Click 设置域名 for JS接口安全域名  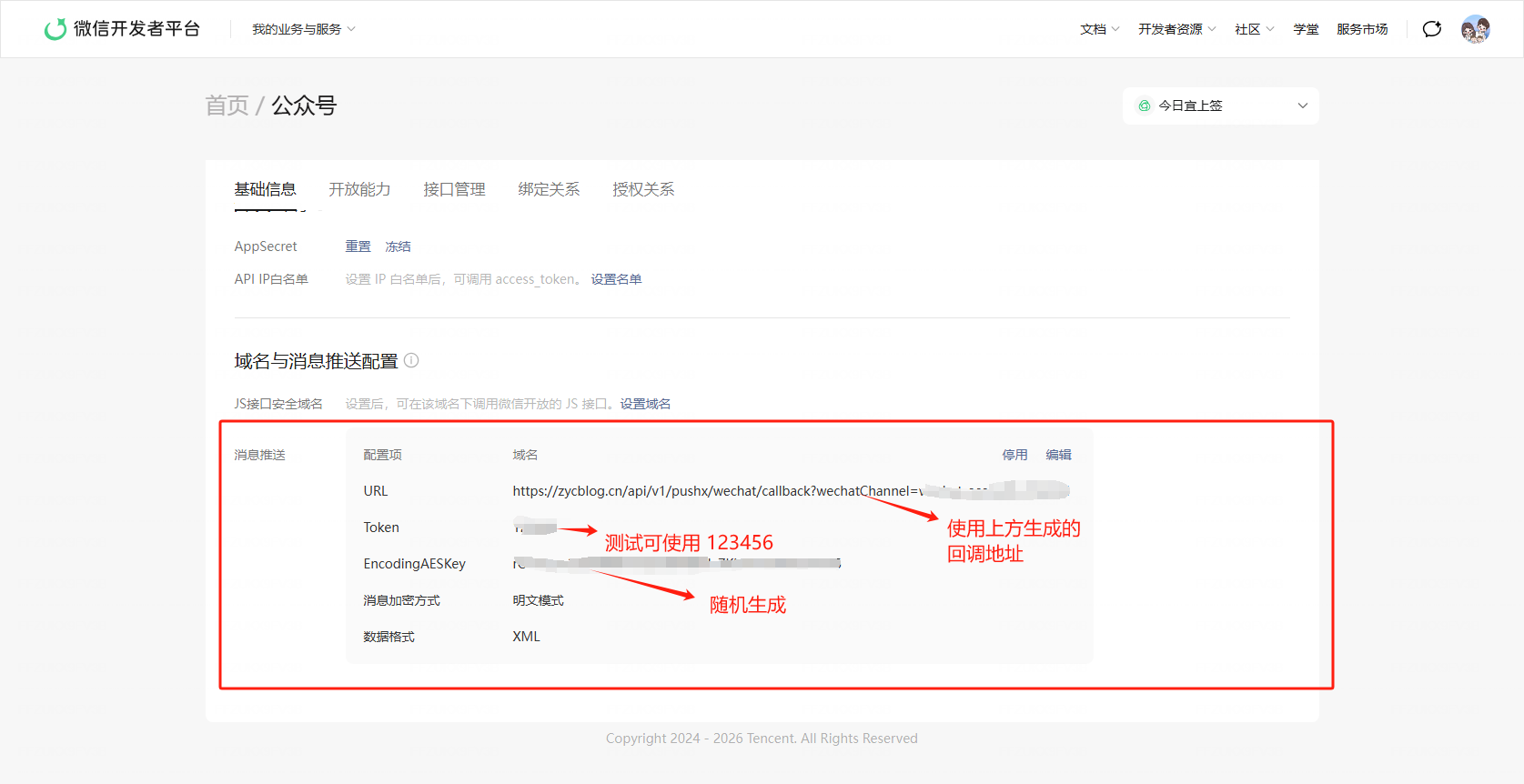coord(645,404)
